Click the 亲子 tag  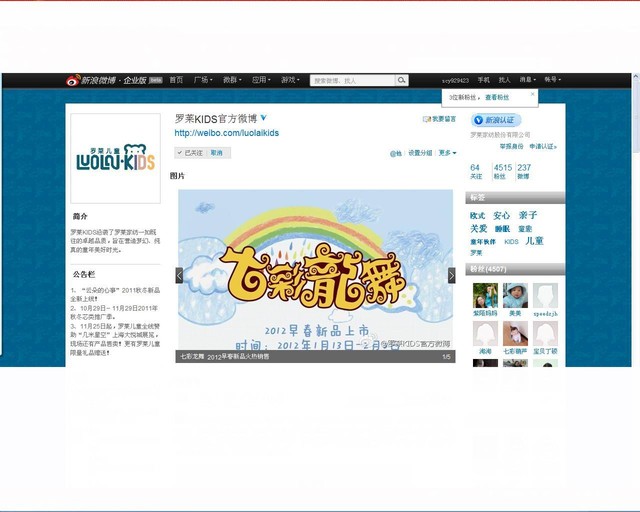coord(528,215)
